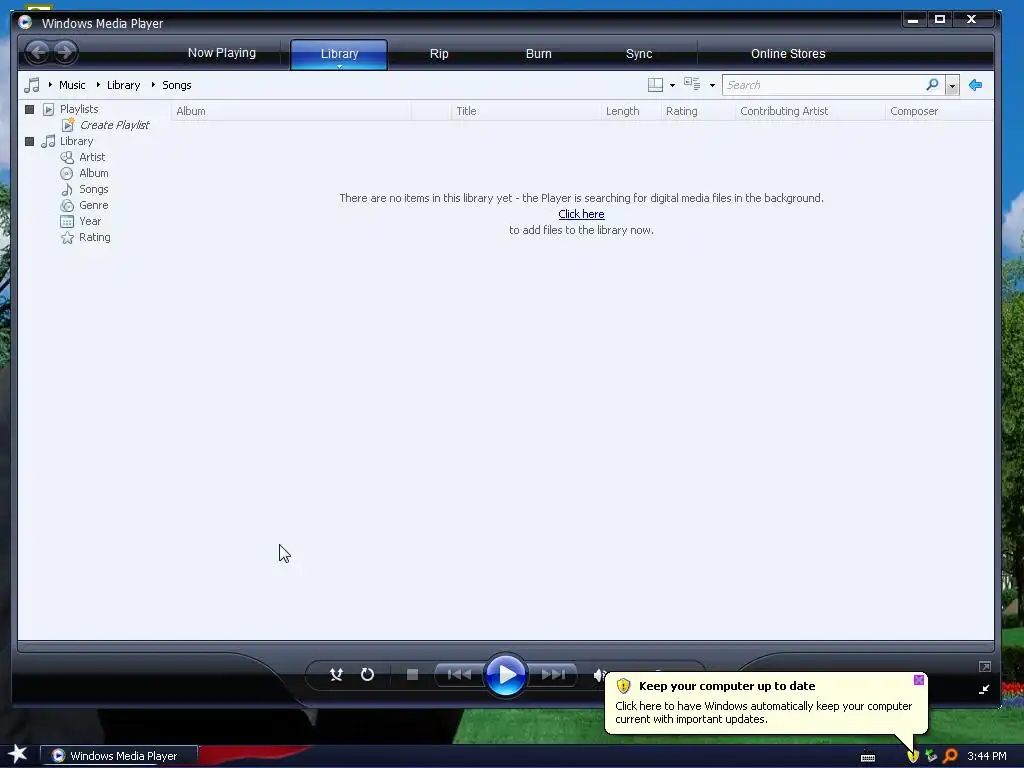Click the Safely Remove Hardware tray icon

[x=931, y=756]
